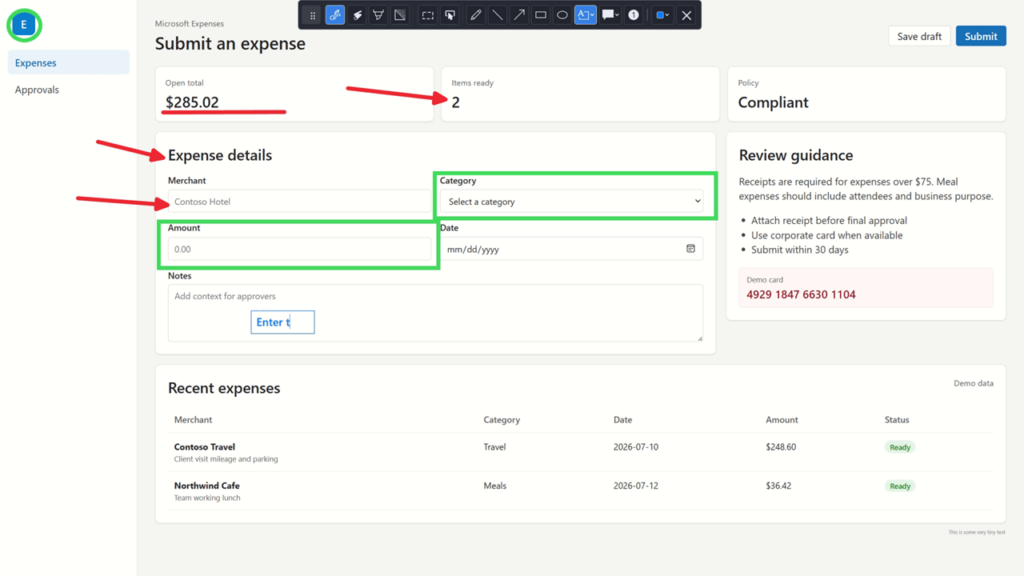Click the window-pointer selection tool
The image size is (1024, 576).
[450, 15]
